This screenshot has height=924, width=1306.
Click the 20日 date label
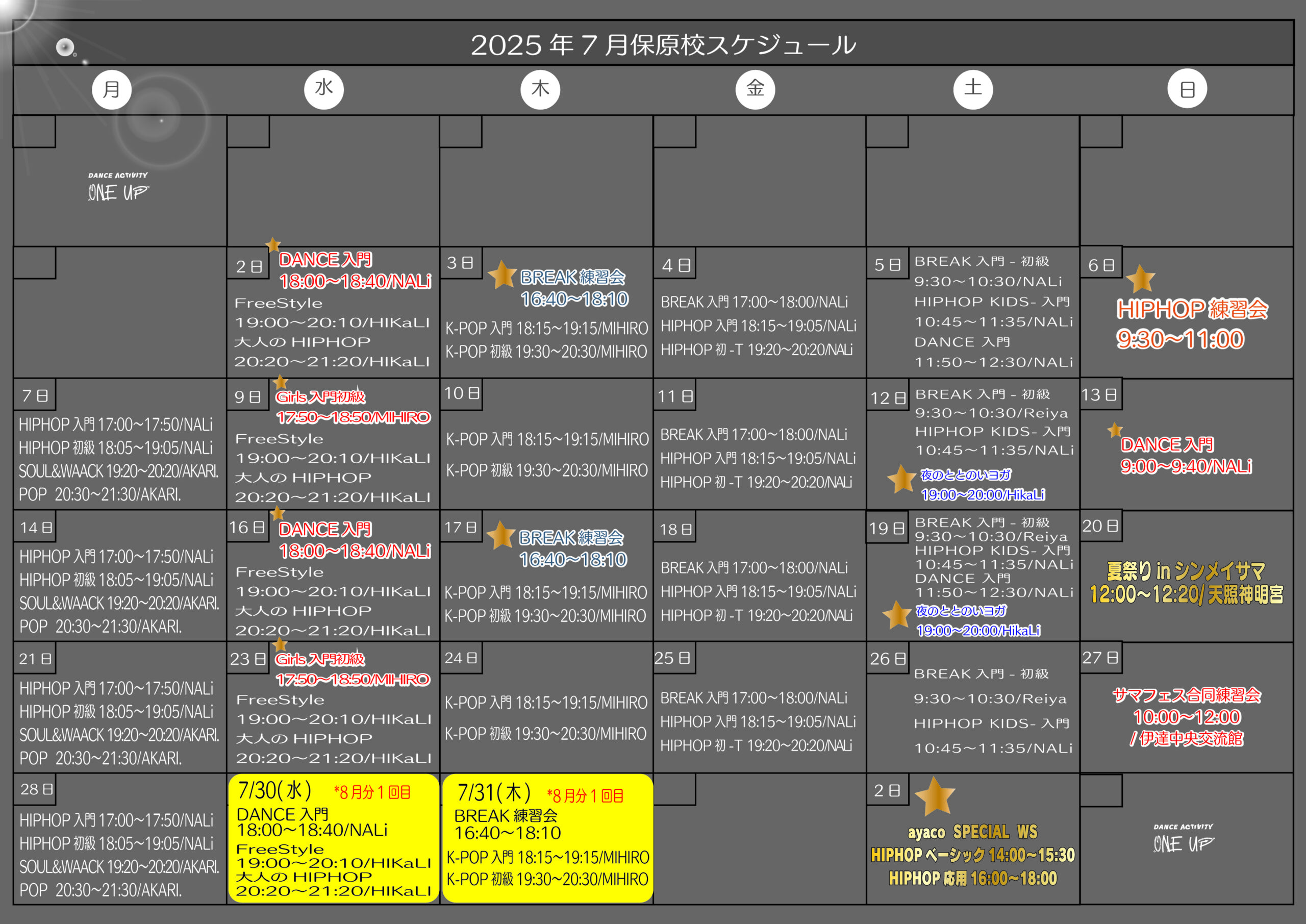(1100, 526)
